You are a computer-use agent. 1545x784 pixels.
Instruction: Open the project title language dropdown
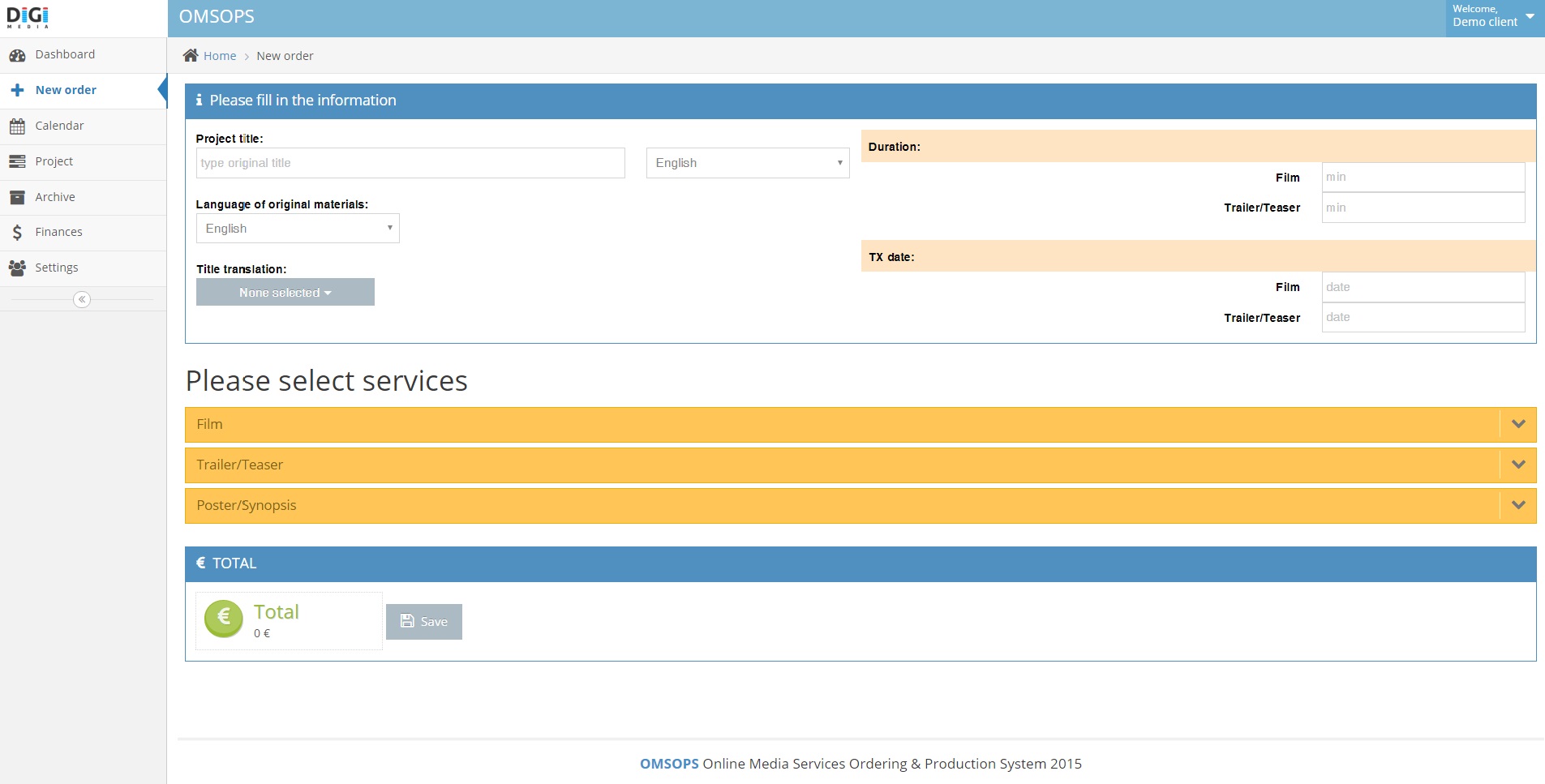747,163
